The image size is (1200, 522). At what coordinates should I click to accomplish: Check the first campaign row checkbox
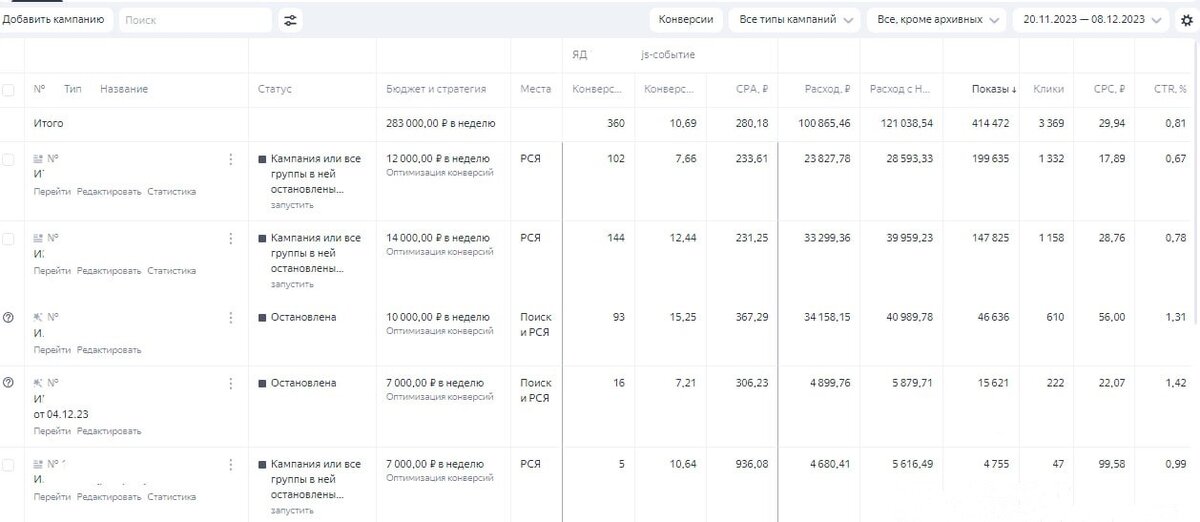coord(9,160)
